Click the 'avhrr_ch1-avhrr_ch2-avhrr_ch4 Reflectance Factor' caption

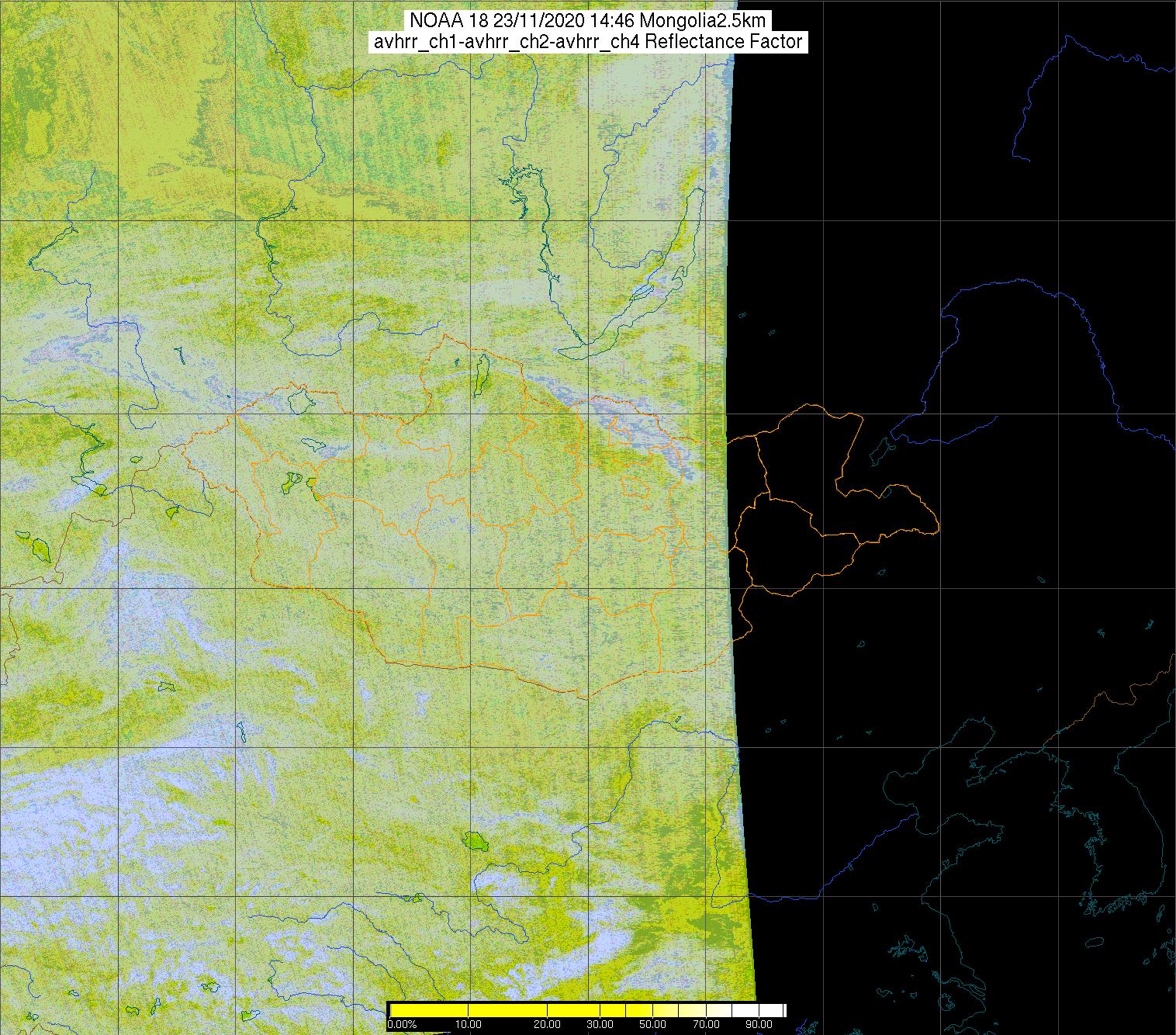588,42
